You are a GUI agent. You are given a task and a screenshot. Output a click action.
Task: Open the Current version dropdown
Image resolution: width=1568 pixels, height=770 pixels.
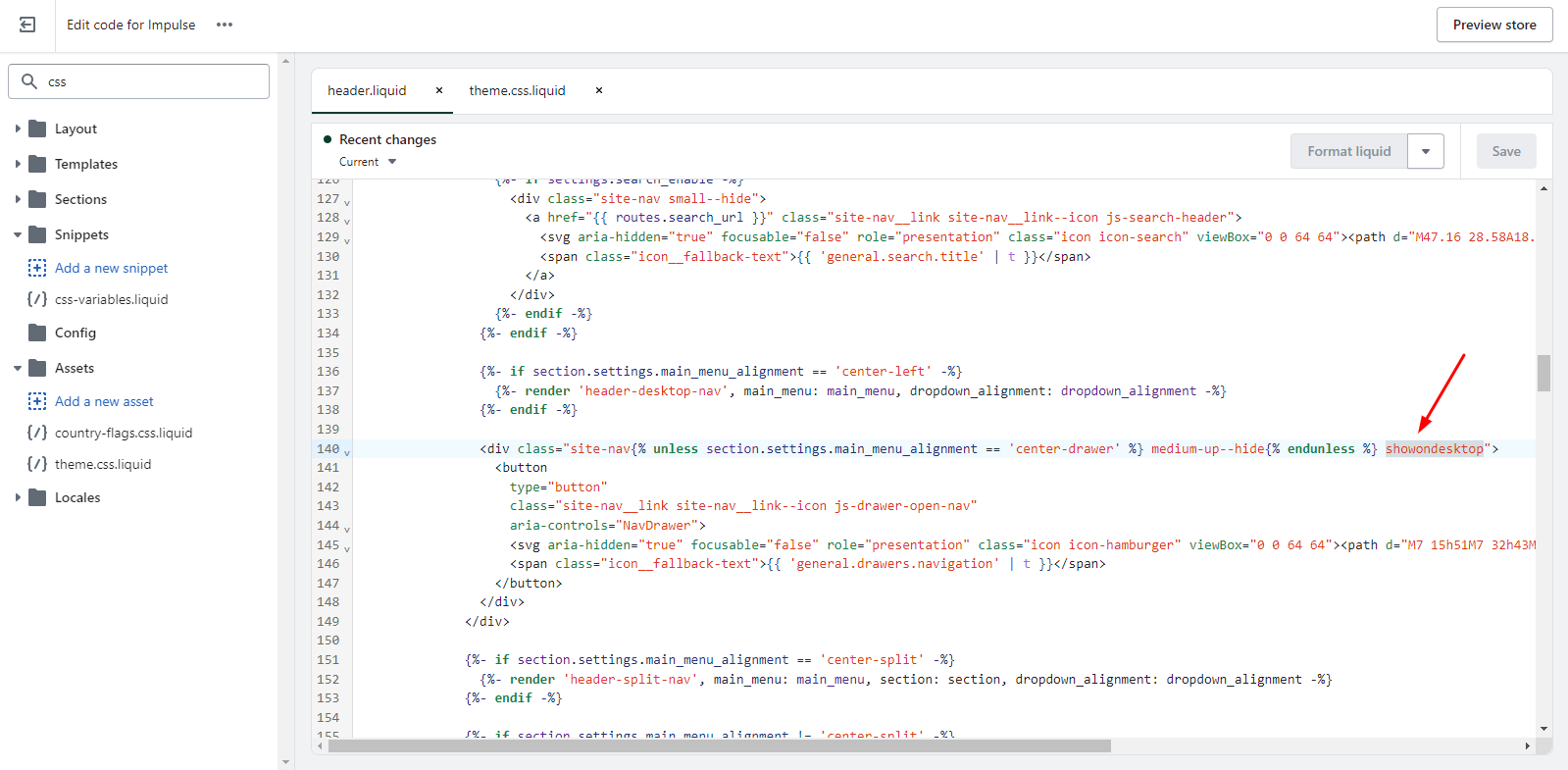coord(368,162)
